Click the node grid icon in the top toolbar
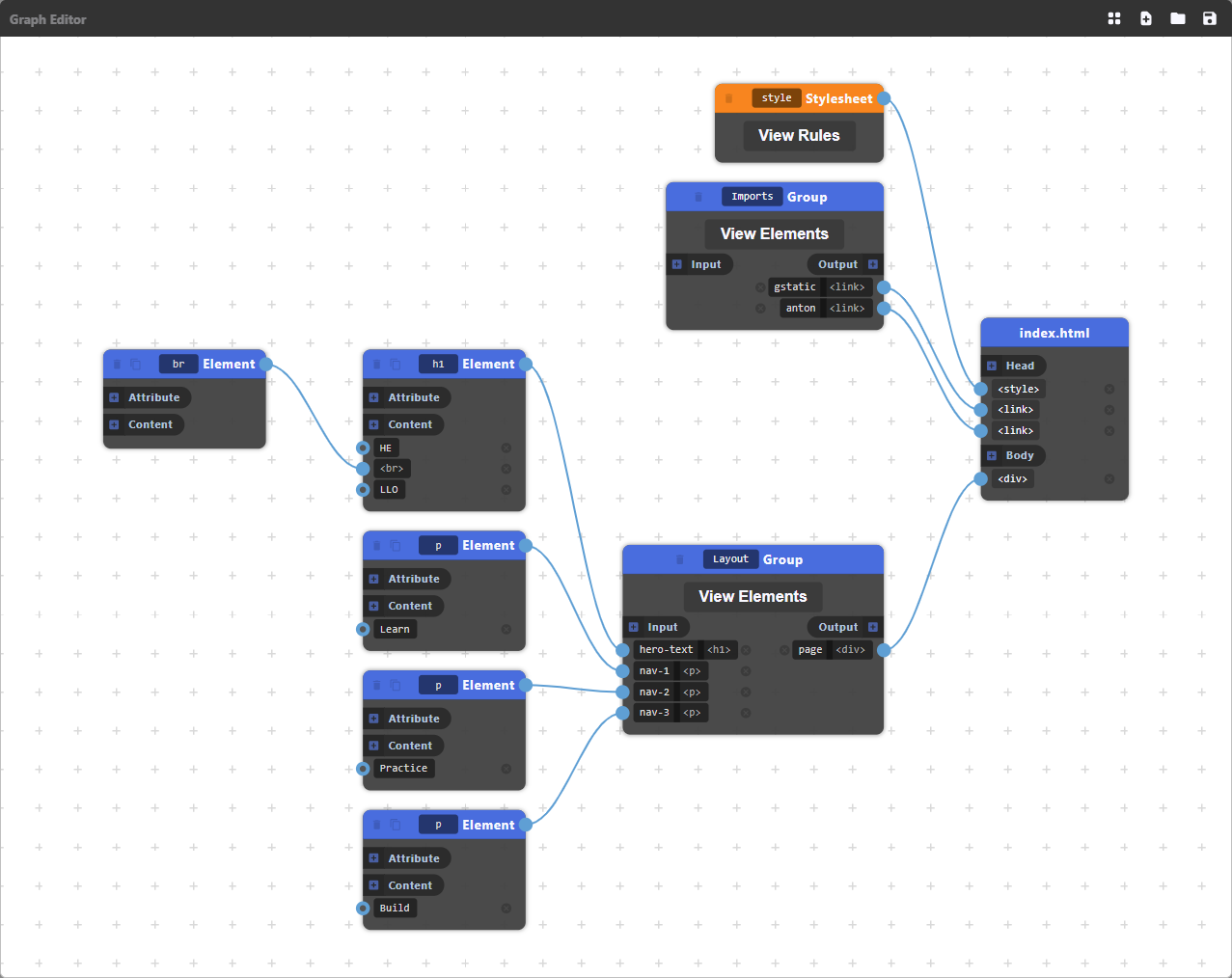 click(1114, 18)
